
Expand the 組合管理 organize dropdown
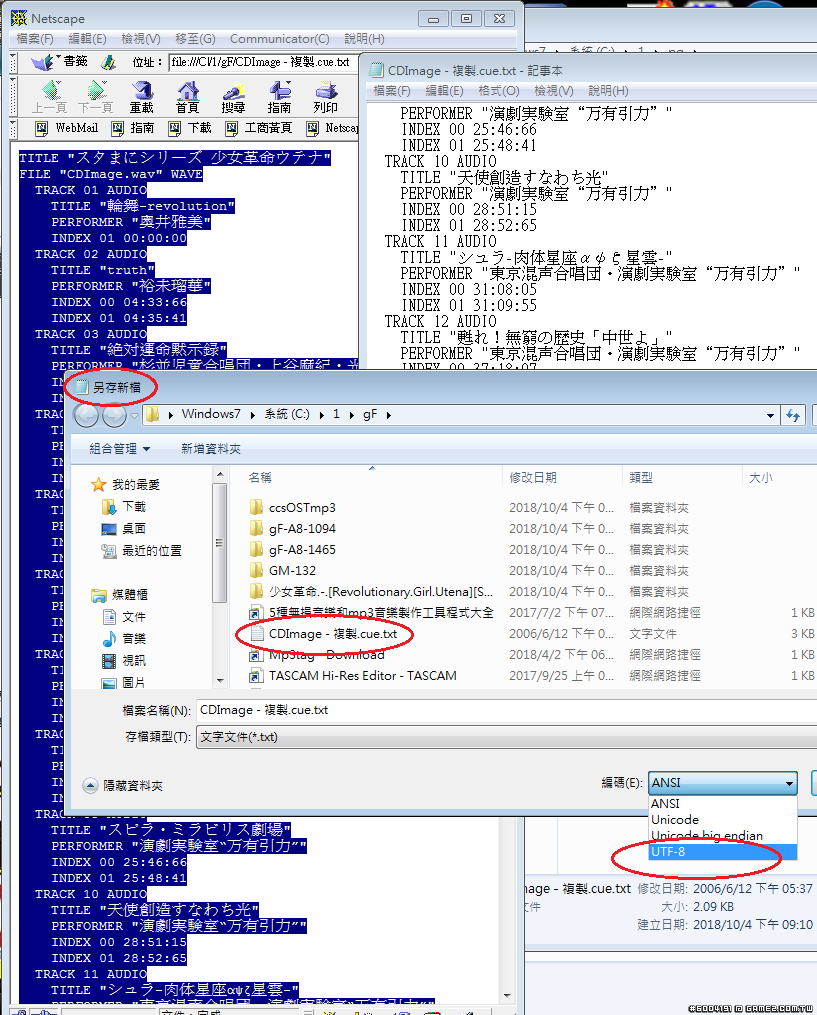(120, 449)
